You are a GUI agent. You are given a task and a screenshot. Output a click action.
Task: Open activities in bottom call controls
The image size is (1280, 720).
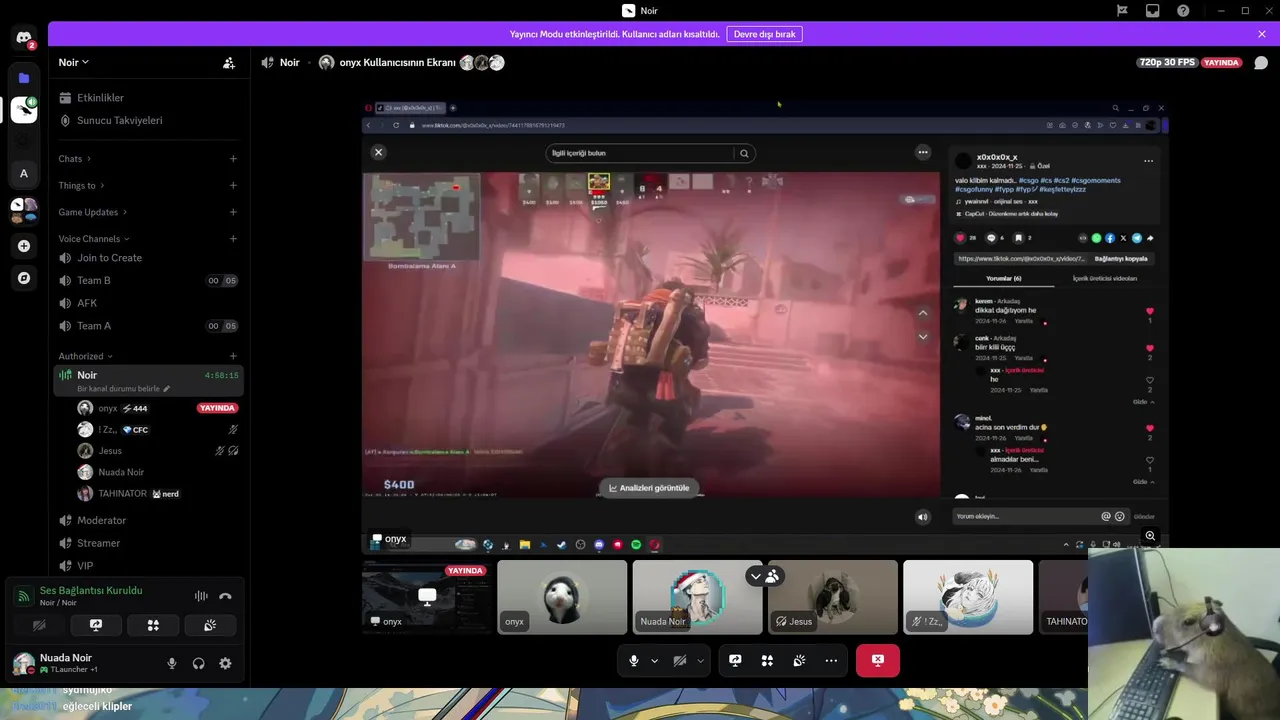767,661
